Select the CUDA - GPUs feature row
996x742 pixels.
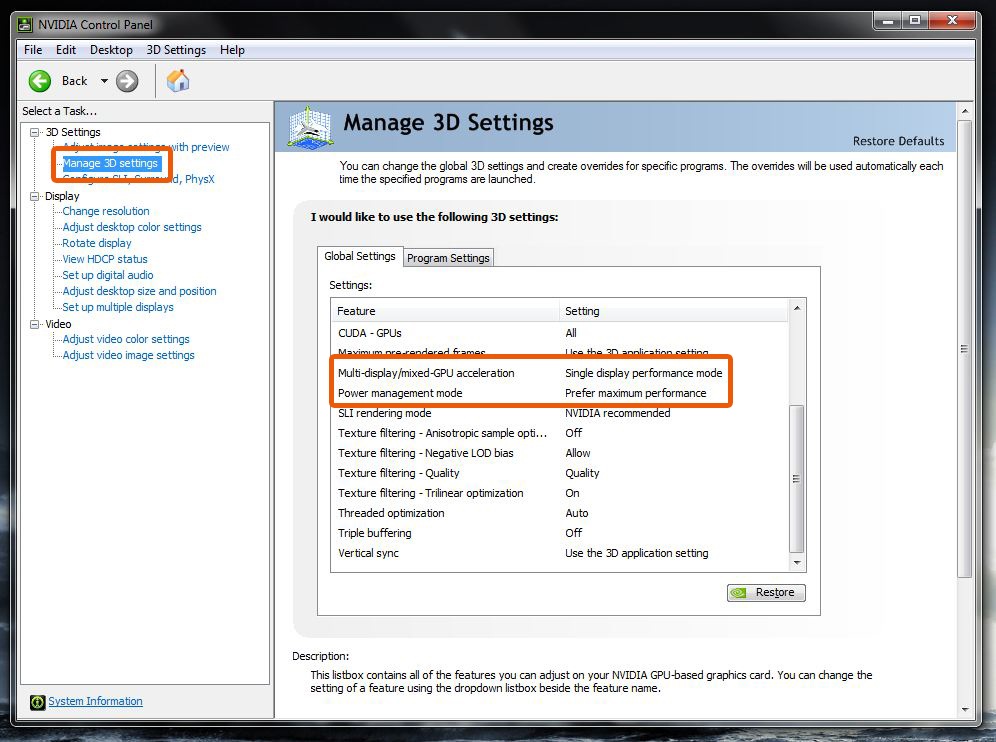click(x=560, y=333)
